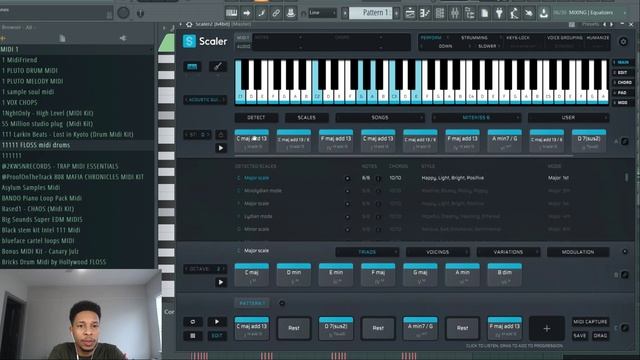
Task: Click the plugin plug icon in toolbar
Action: pos(499,13)
